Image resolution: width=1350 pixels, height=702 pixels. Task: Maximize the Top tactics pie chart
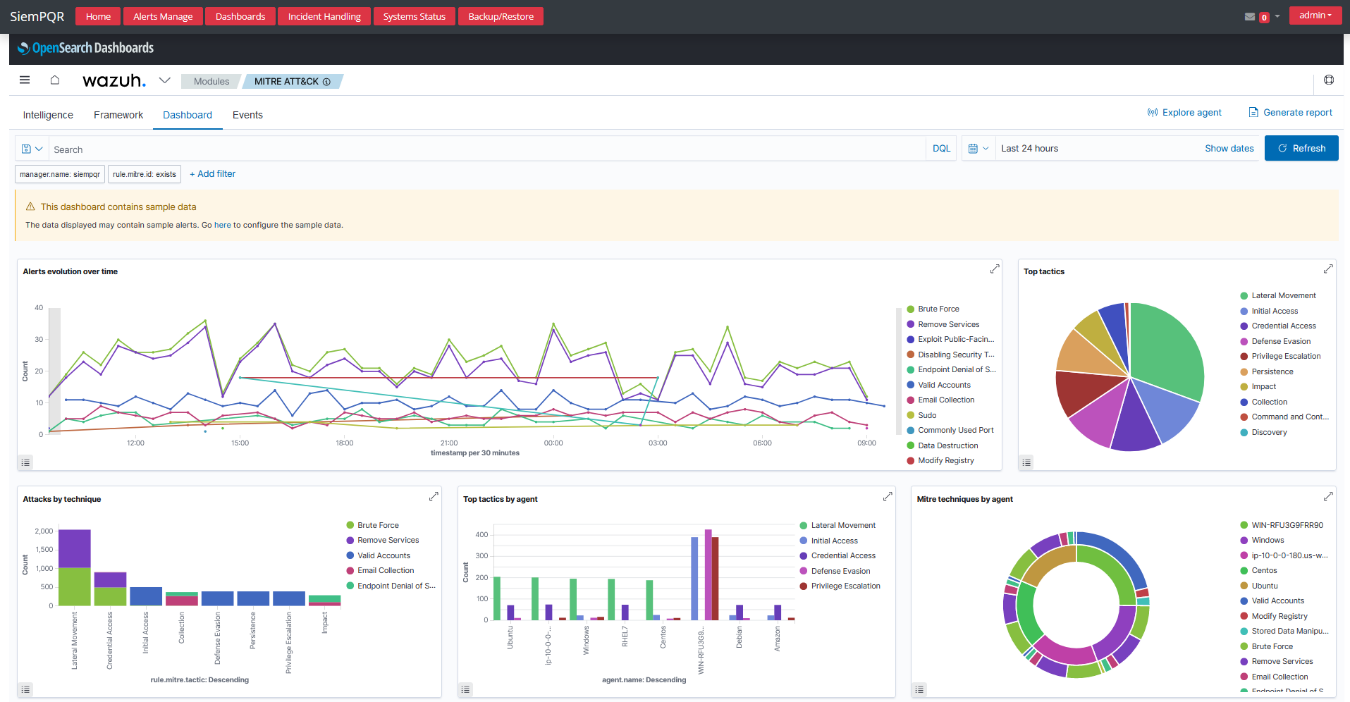click(x=1328, y=269)
